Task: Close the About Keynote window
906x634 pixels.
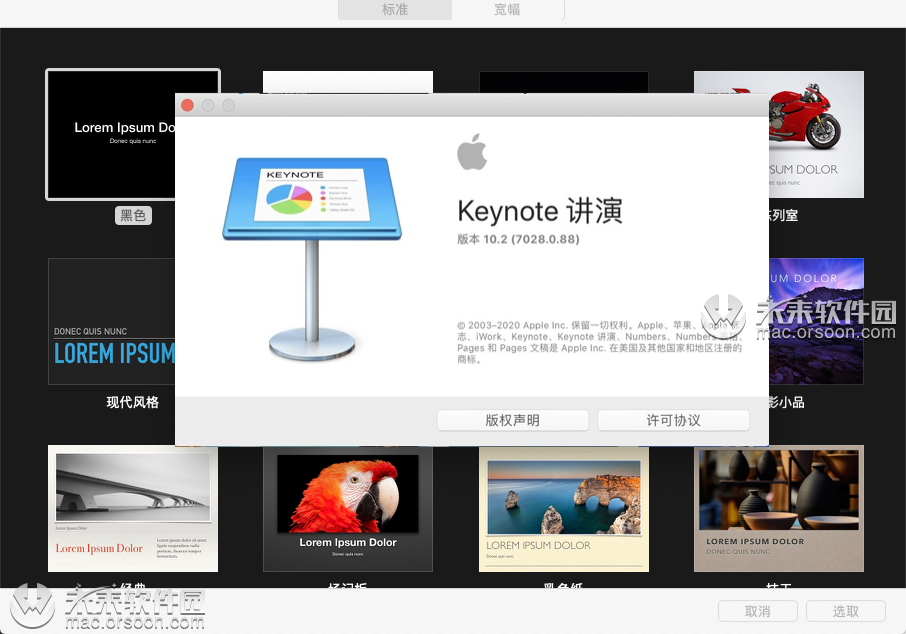Action: click(187, 105)
